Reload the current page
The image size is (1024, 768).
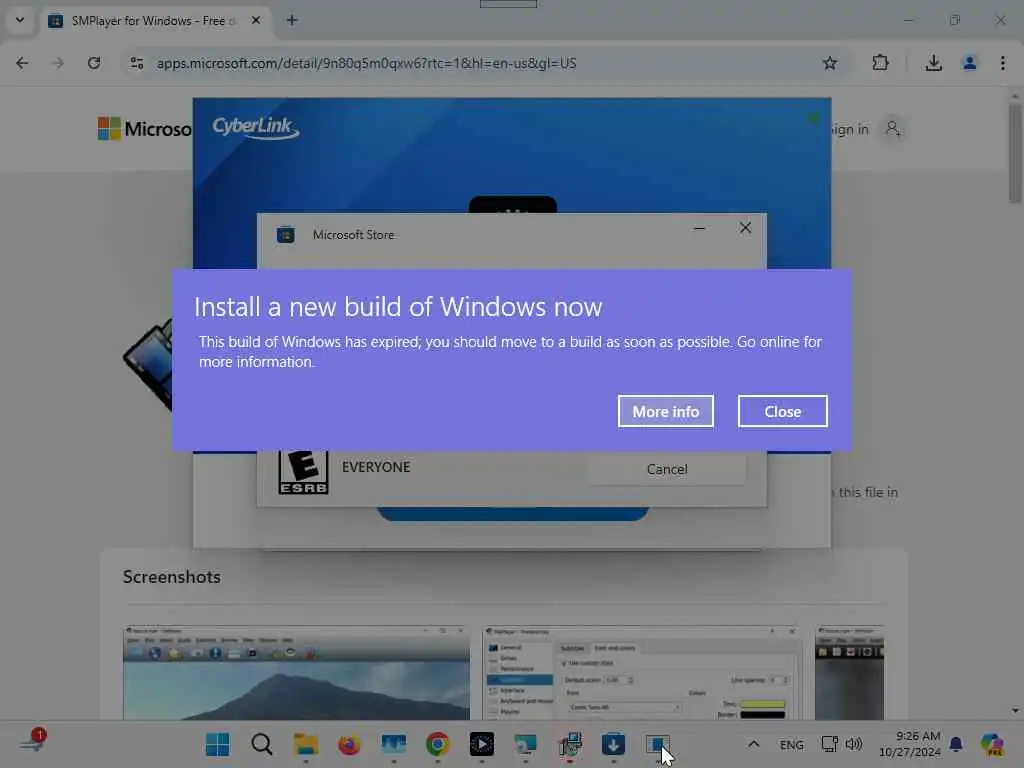(x=94, y=63)
